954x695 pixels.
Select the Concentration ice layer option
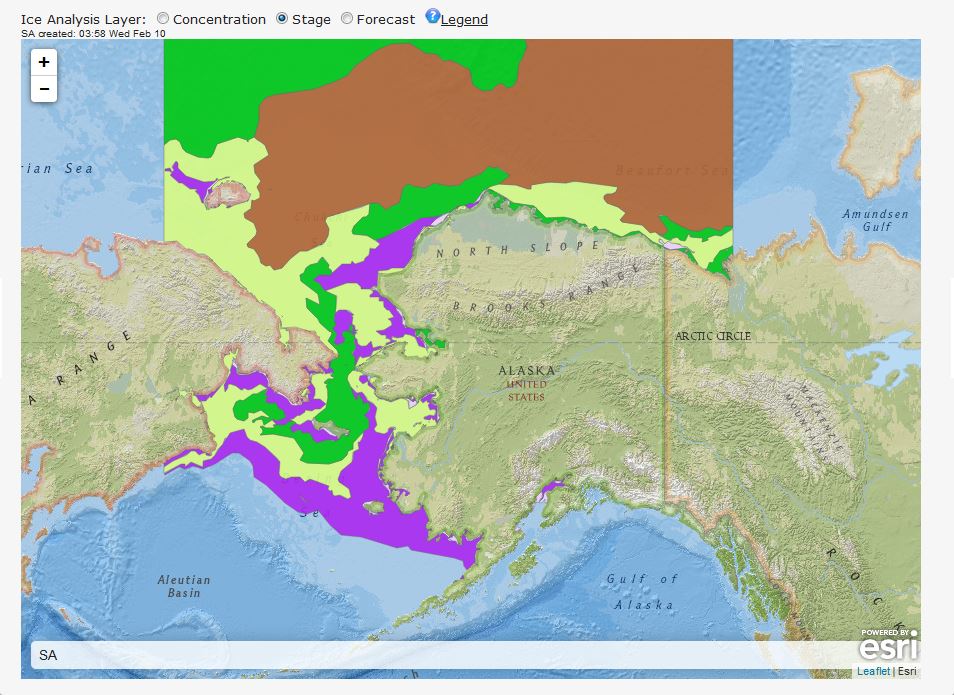(x=164, y=19)
